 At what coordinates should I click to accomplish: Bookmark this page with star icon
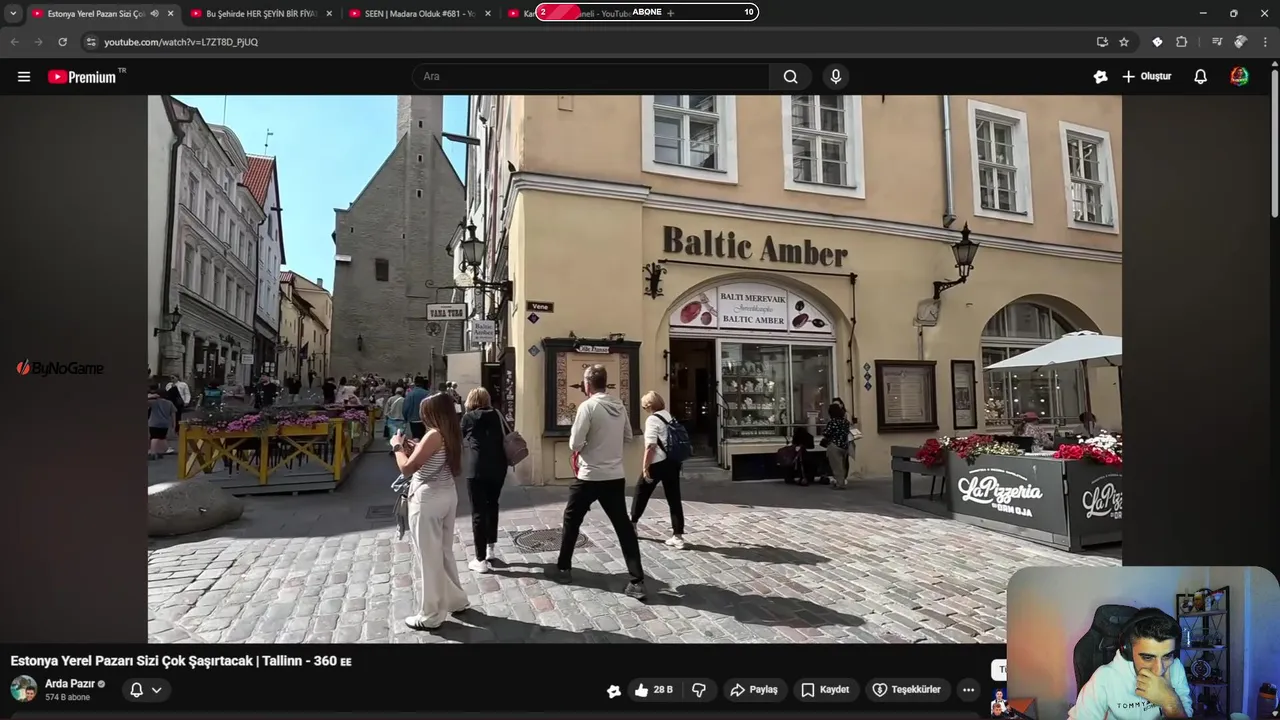click(x=1124, y=42)
